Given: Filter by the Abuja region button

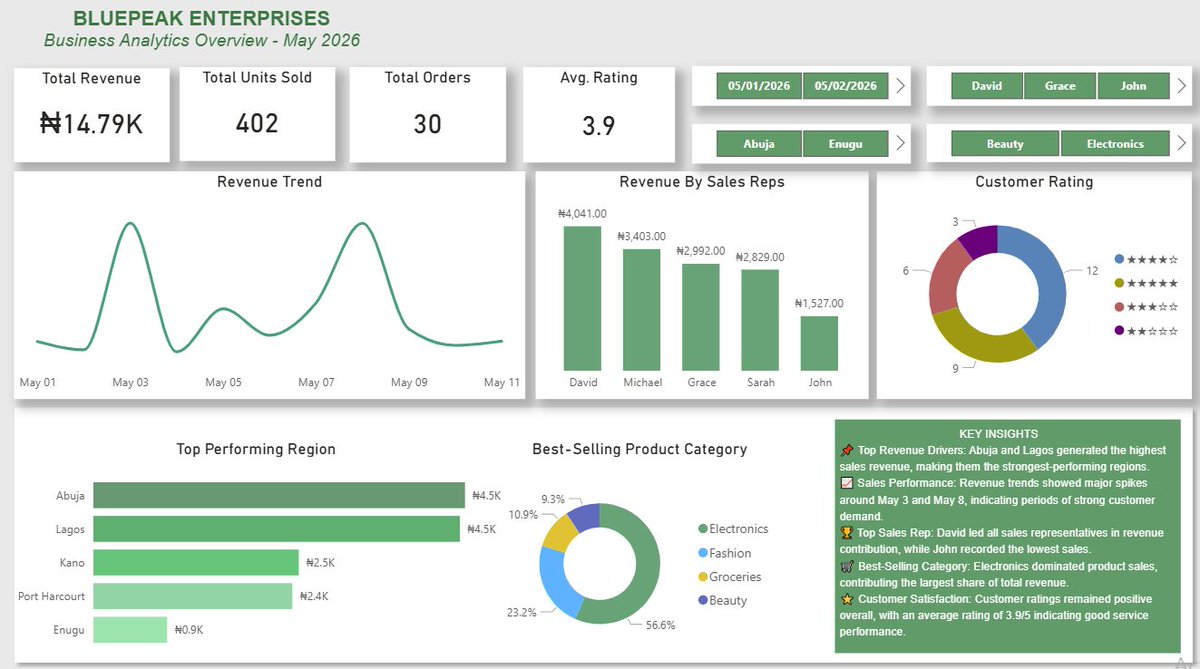Looking at the screenshot, I should coord(760,144).
